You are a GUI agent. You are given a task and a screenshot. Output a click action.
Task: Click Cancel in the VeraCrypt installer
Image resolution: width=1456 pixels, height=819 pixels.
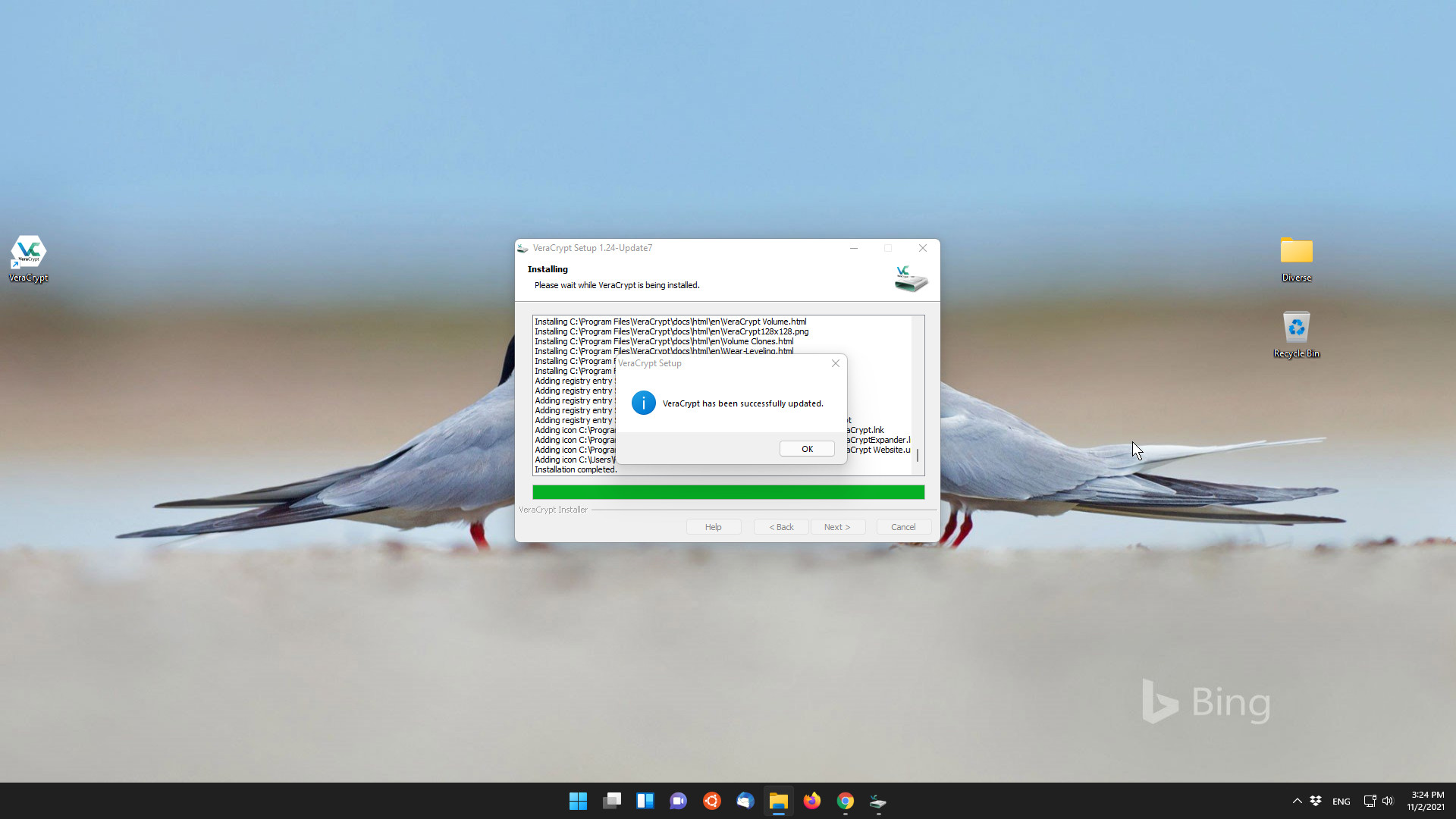(903, 527)
